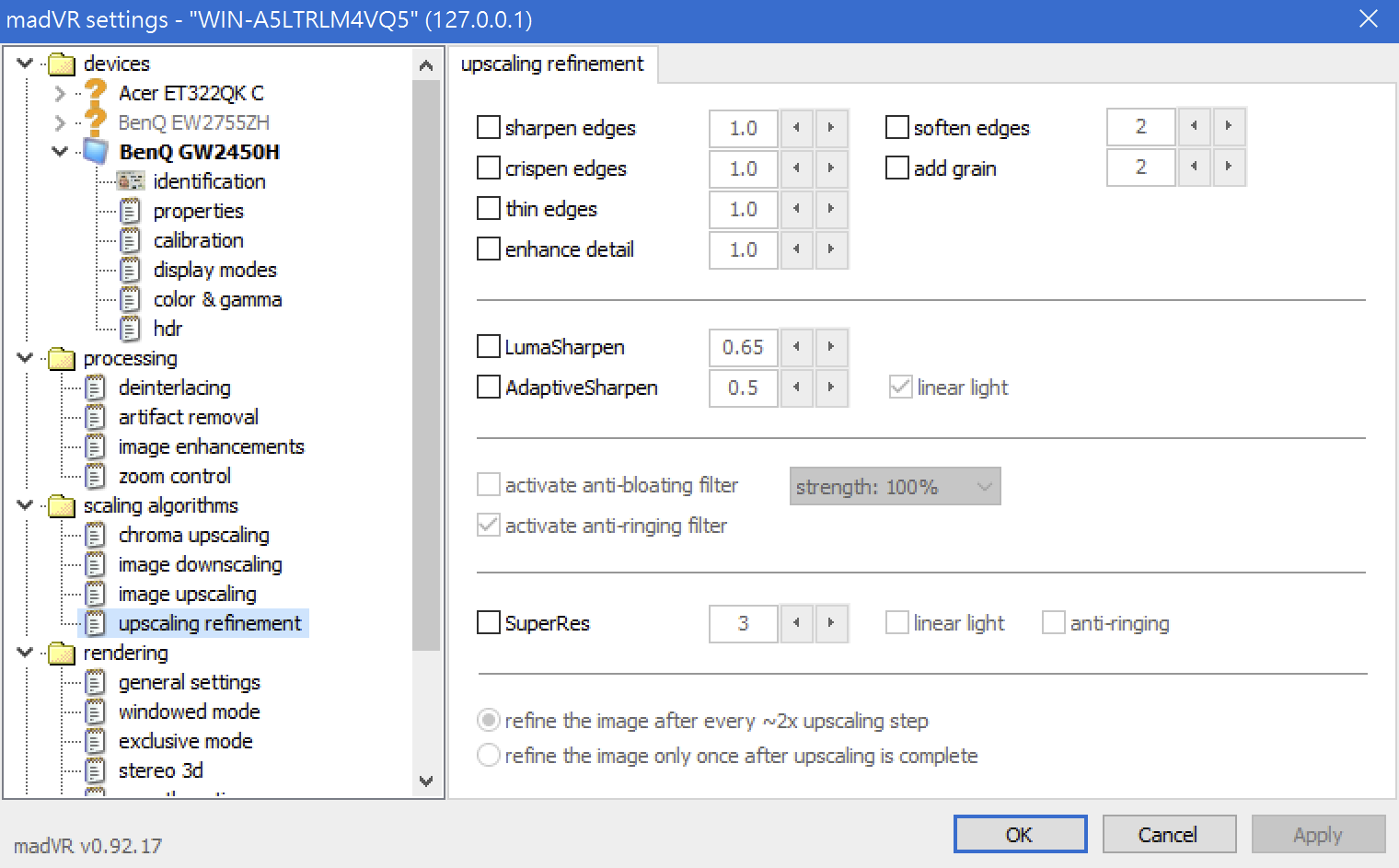This screenshot has width=1399, height=868.
Task: Click the windowed mode page icon
Action: coord(95,712)
